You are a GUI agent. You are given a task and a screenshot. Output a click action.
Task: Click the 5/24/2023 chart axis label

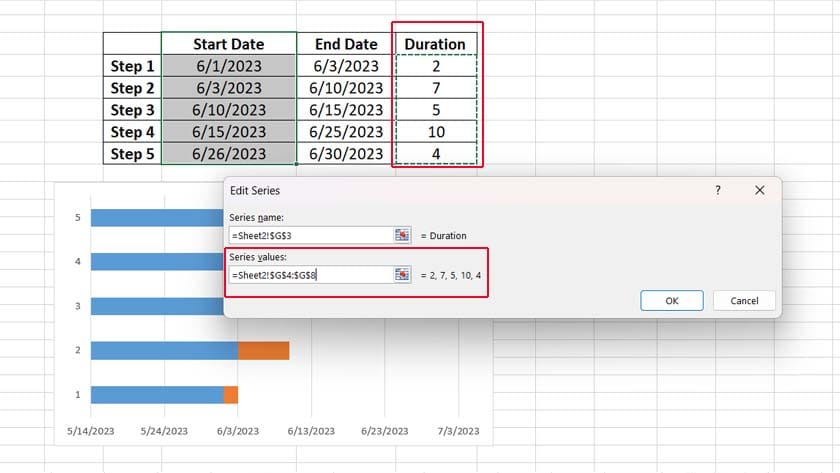pos(164,431)
